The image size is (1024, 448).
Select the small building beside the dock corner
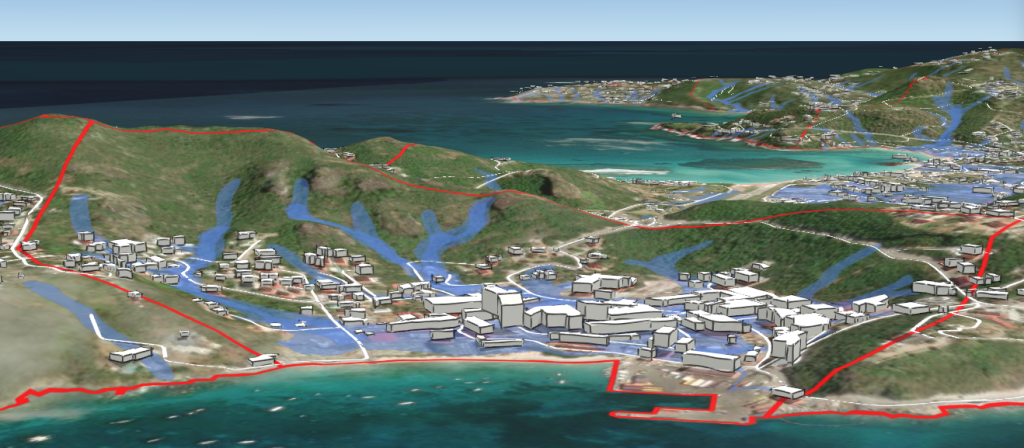coord(787,392)
